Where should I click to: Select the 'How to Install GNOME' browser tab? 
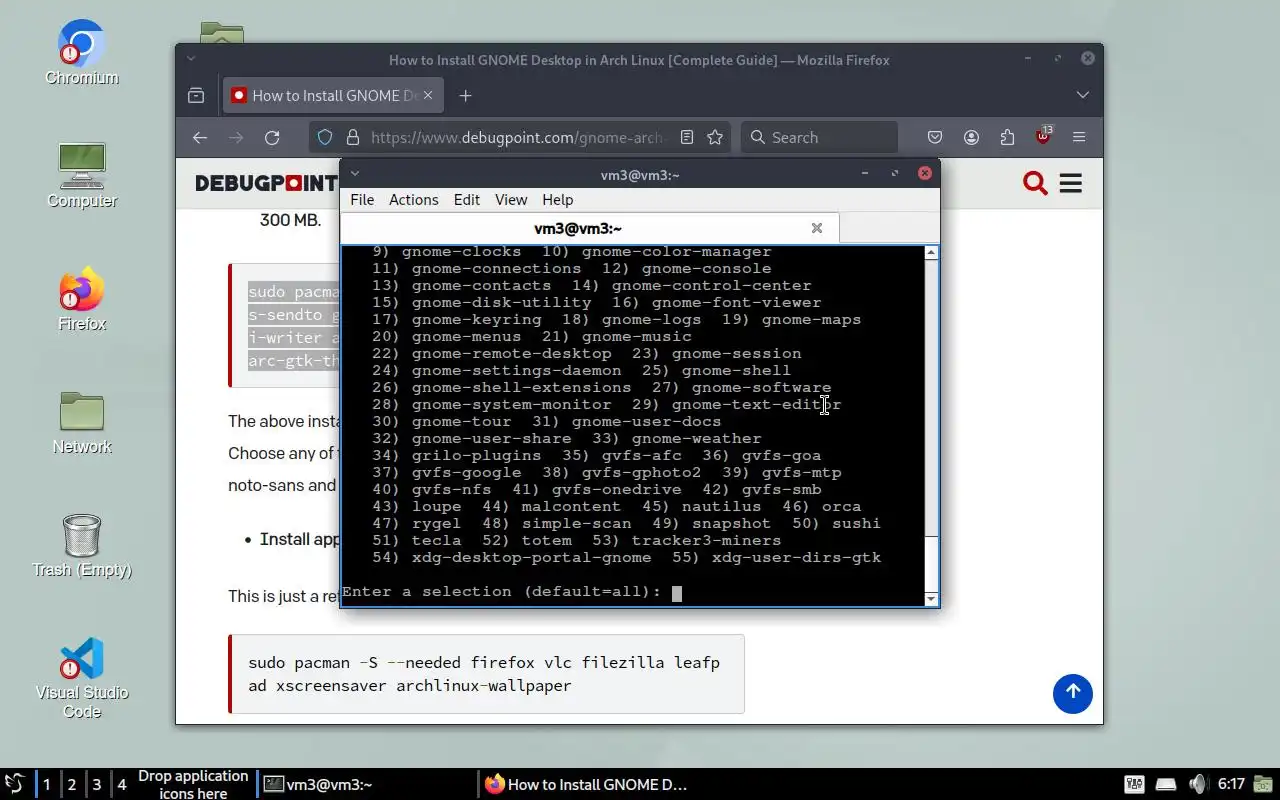click(x=332, y=96)
